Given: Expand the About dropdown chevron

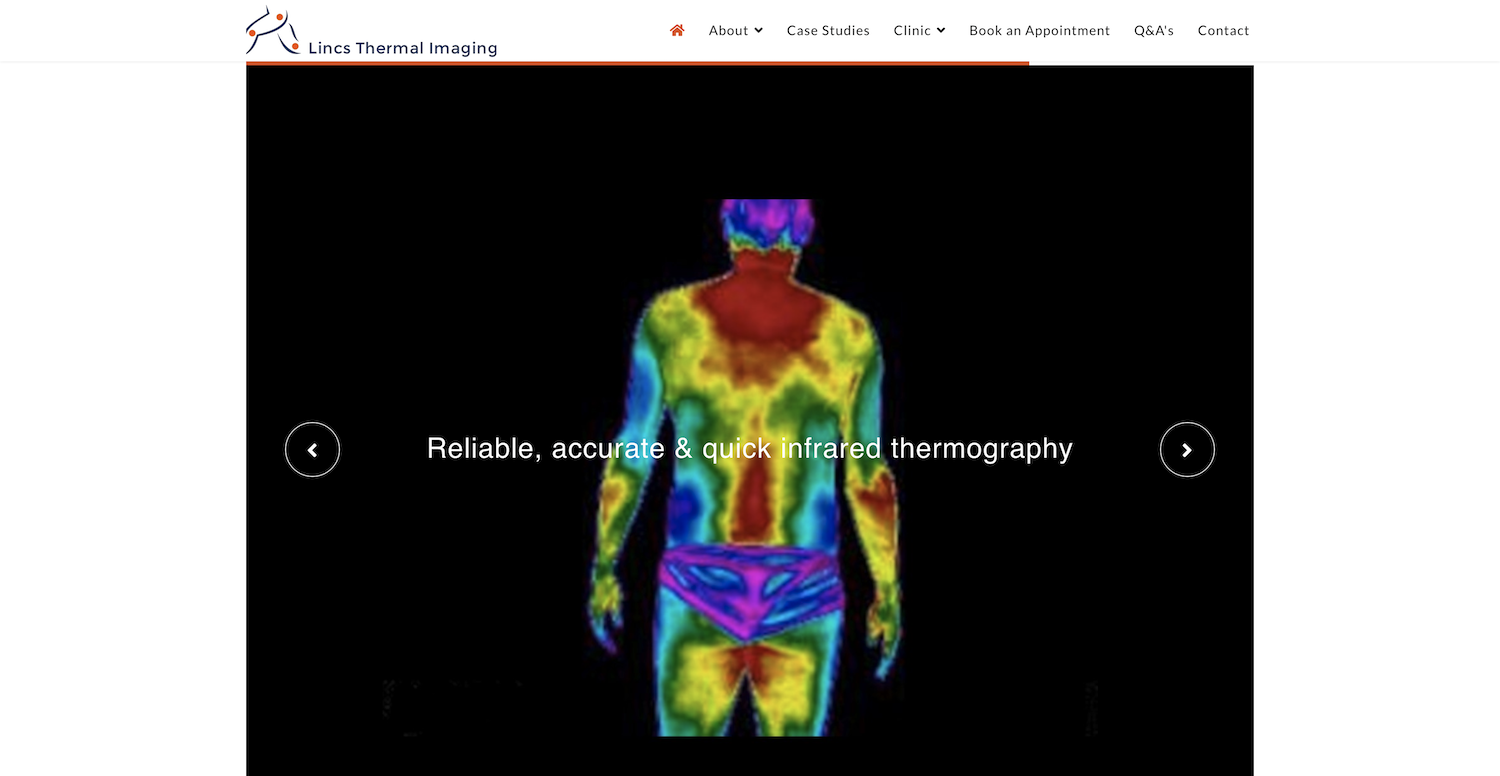Looking at the screenshot, I should [x=759, y=31].
